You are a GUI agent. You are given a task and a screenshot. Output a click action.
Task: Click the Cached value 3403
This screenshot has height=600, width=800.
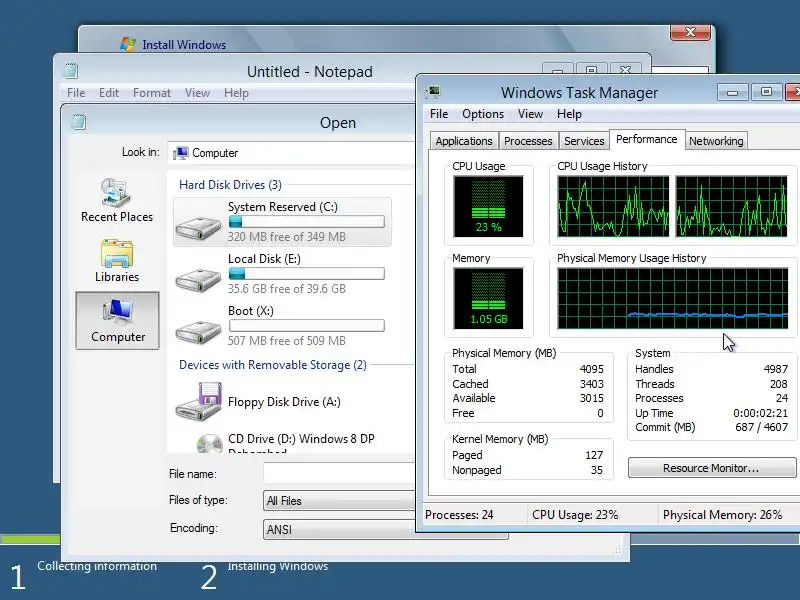(x=591, y=384)
